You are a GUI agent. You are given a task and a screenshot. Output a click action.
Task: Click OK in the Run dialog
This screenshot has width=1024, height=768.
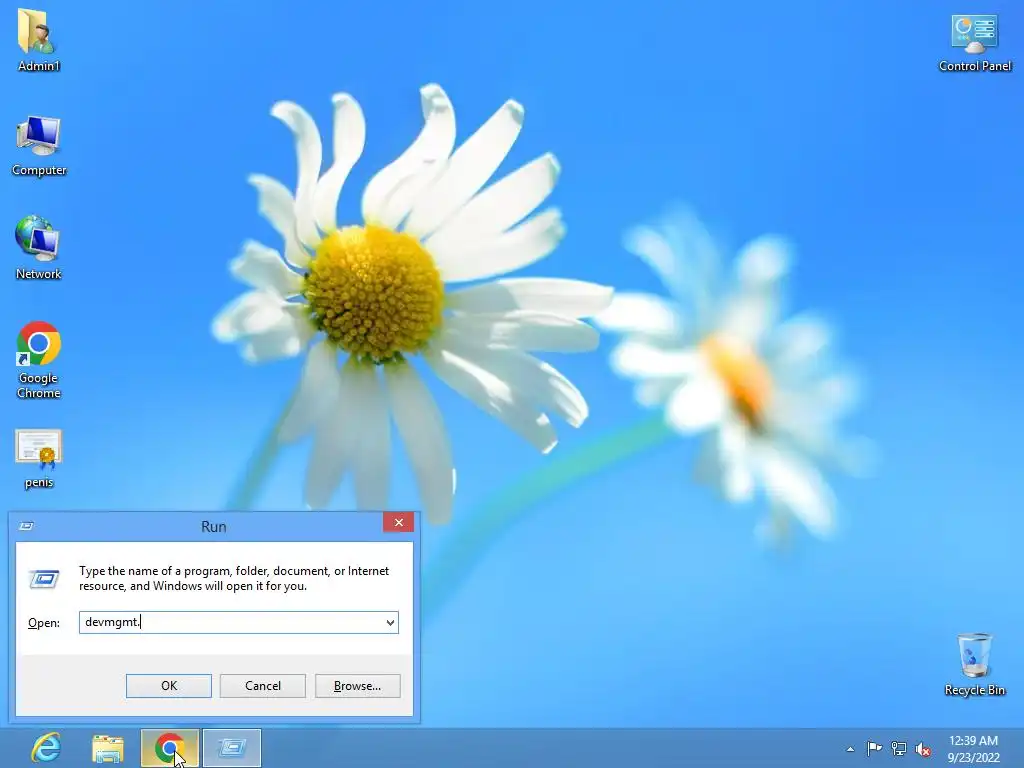[x=168, y=686]
